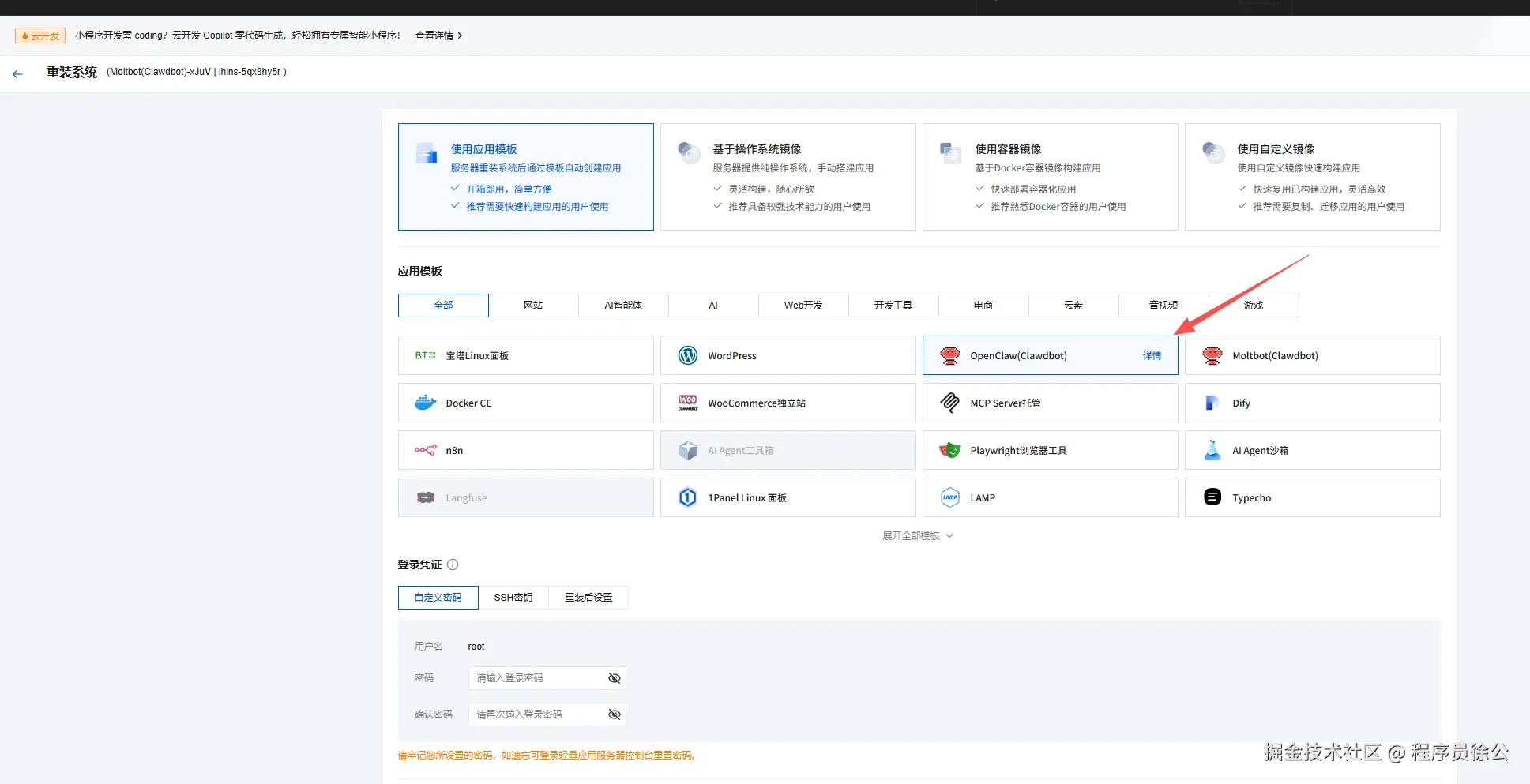1530x784 pixels.
Task: Click the 云开发 badge in banner
Action: tap(40, 36)
